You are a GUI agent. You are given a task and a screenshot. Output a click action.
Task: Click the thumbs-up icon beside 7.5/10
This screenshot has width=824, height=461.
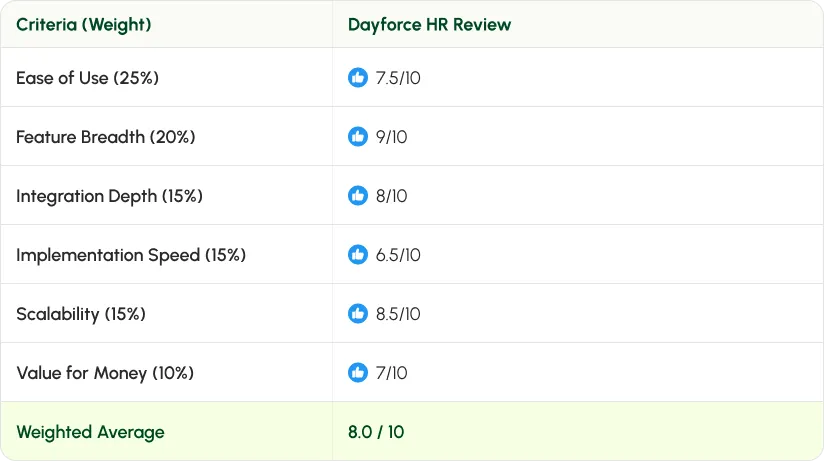(358, 78)
